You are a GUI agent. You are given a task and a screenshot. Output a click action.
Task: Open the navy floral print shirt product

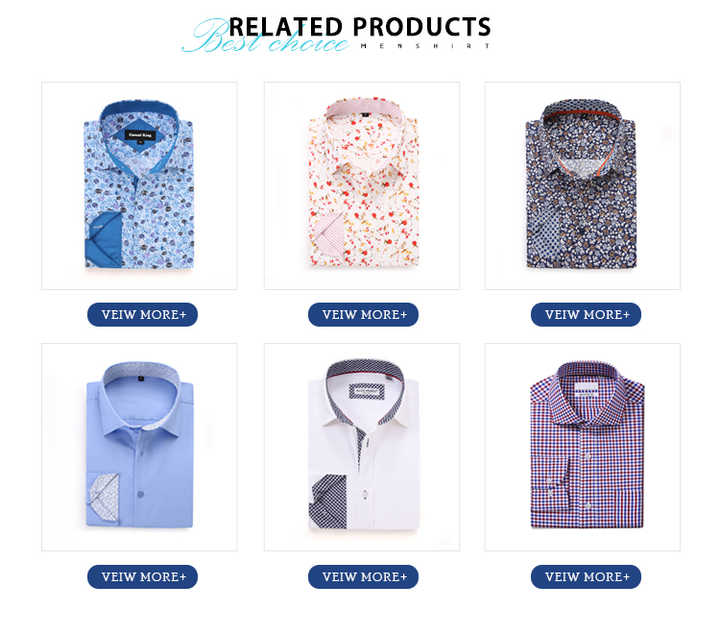click(583, 185)
